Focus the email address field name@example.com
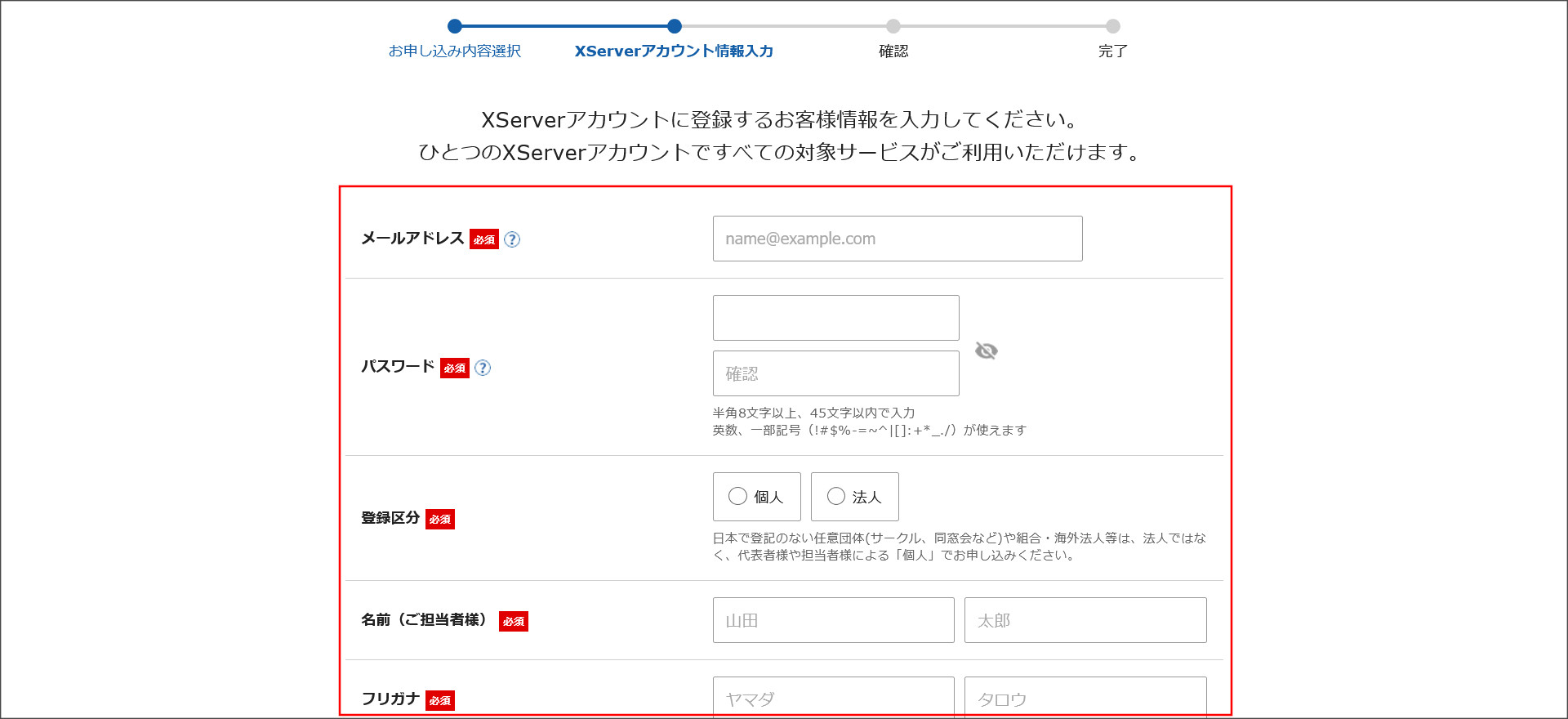Image resolution: width=1568 pixels, height=719 pixels. 898,239
